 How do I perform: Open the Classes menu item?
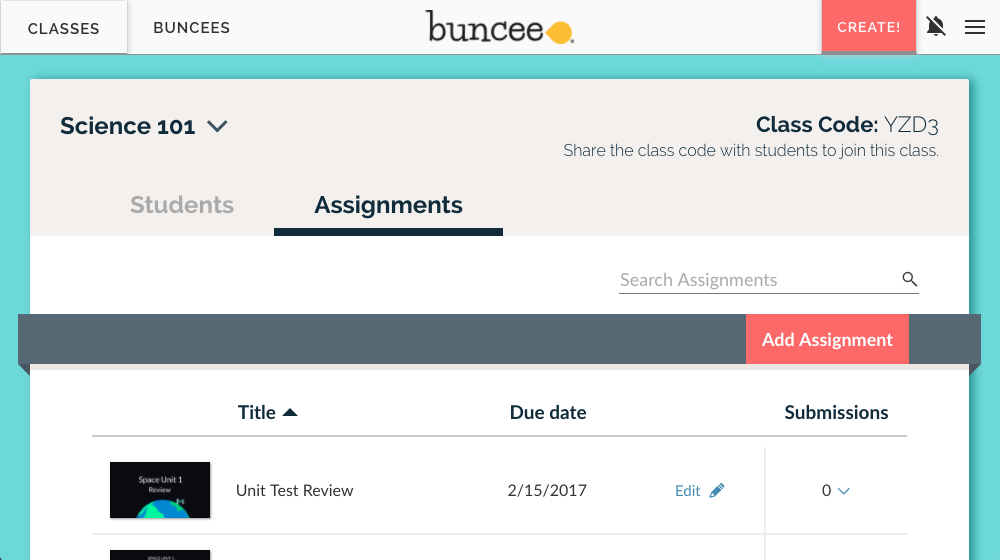(x=64, y=28)
